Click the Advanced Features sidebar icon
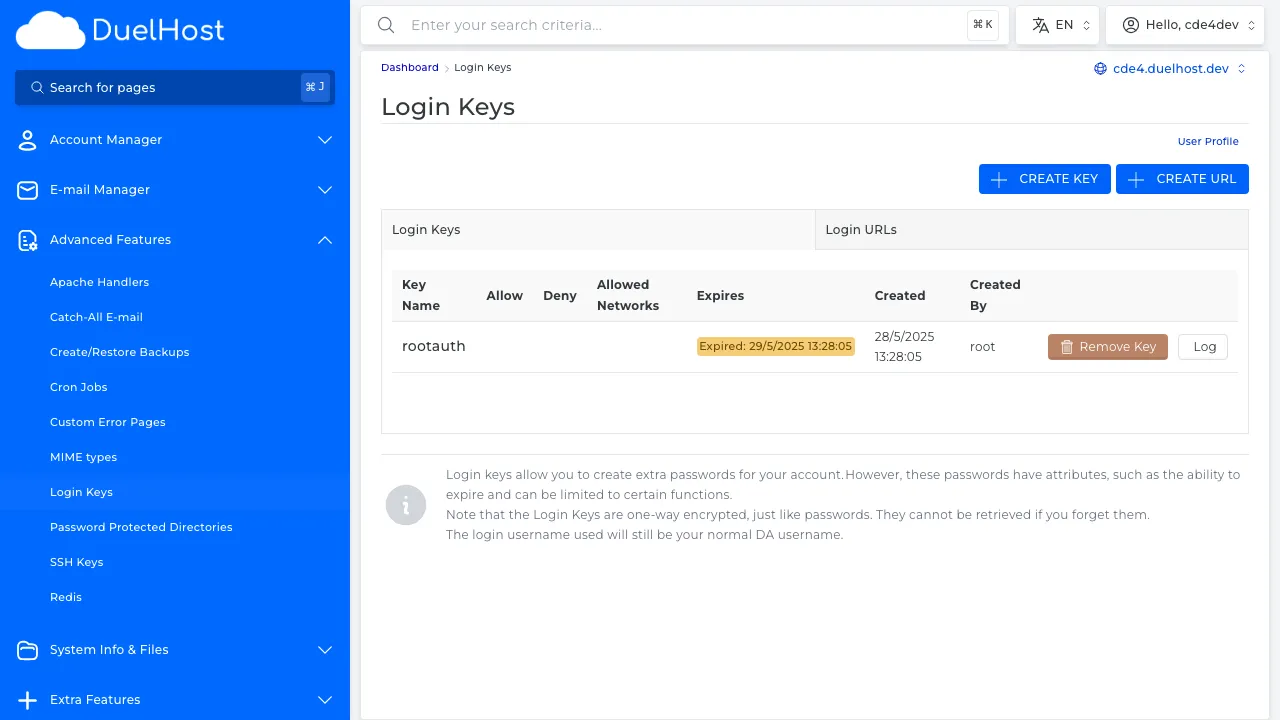The image size is (1280, 720). 27,240
